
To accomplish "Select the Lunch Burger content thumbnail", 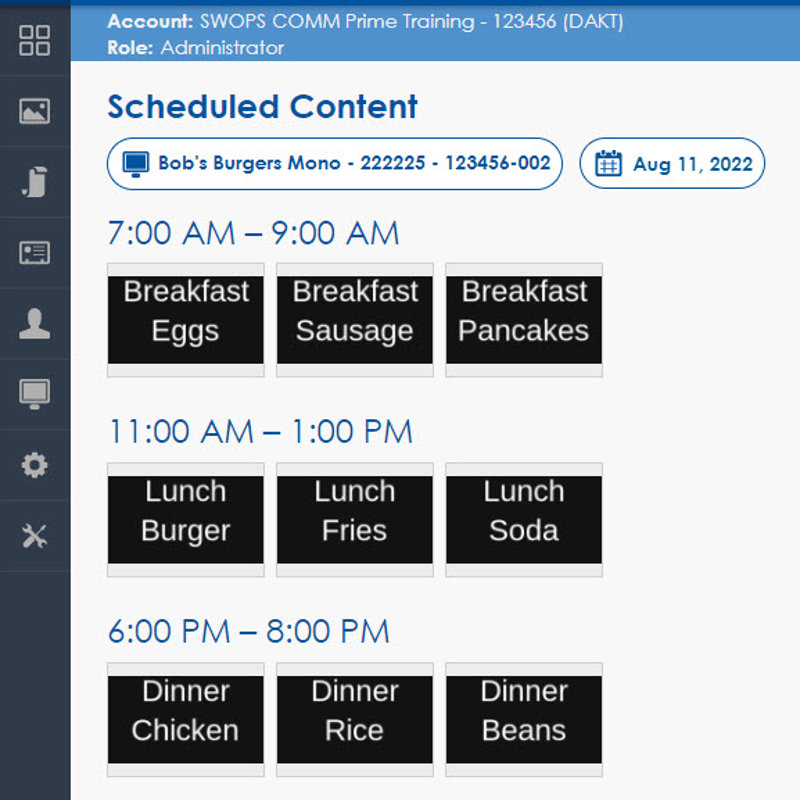I will click(x=186, y=520).
